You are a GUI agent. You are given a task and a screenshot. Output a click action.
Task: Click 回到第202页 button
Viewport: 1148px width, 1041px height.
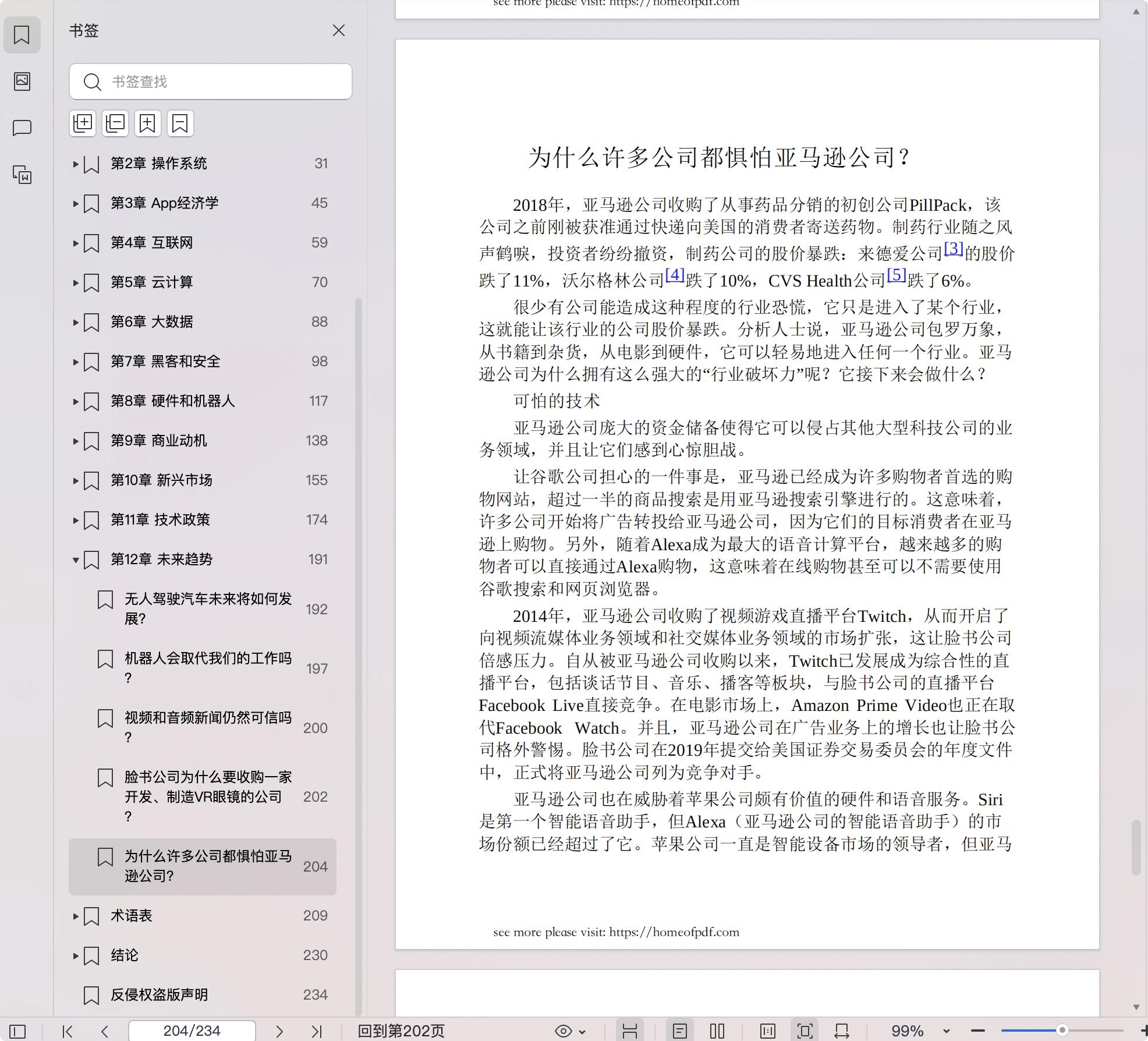tap(401, 1031)
